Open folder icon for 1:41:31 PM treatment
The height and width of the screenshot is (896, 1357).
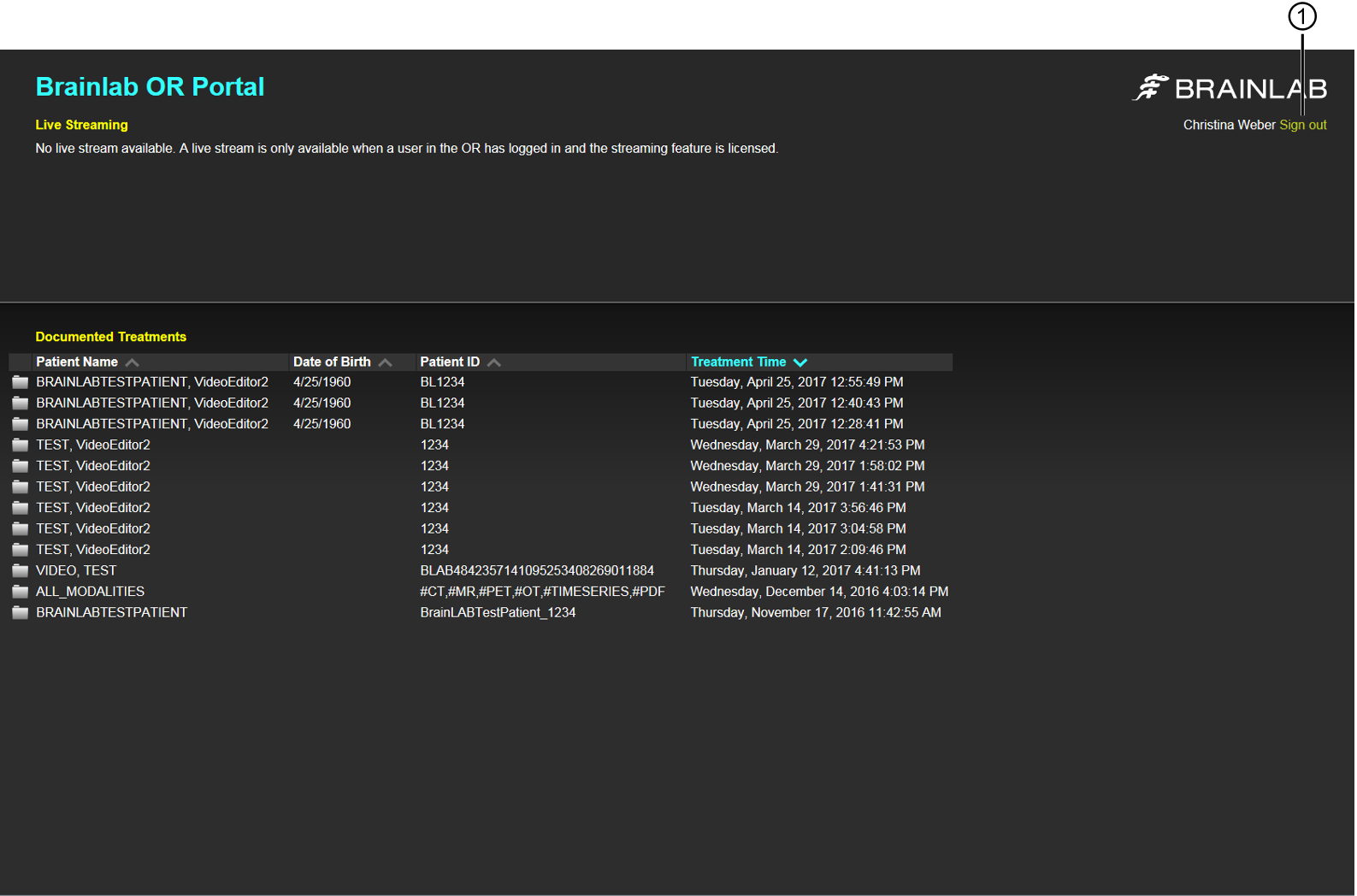coord(21,486)
